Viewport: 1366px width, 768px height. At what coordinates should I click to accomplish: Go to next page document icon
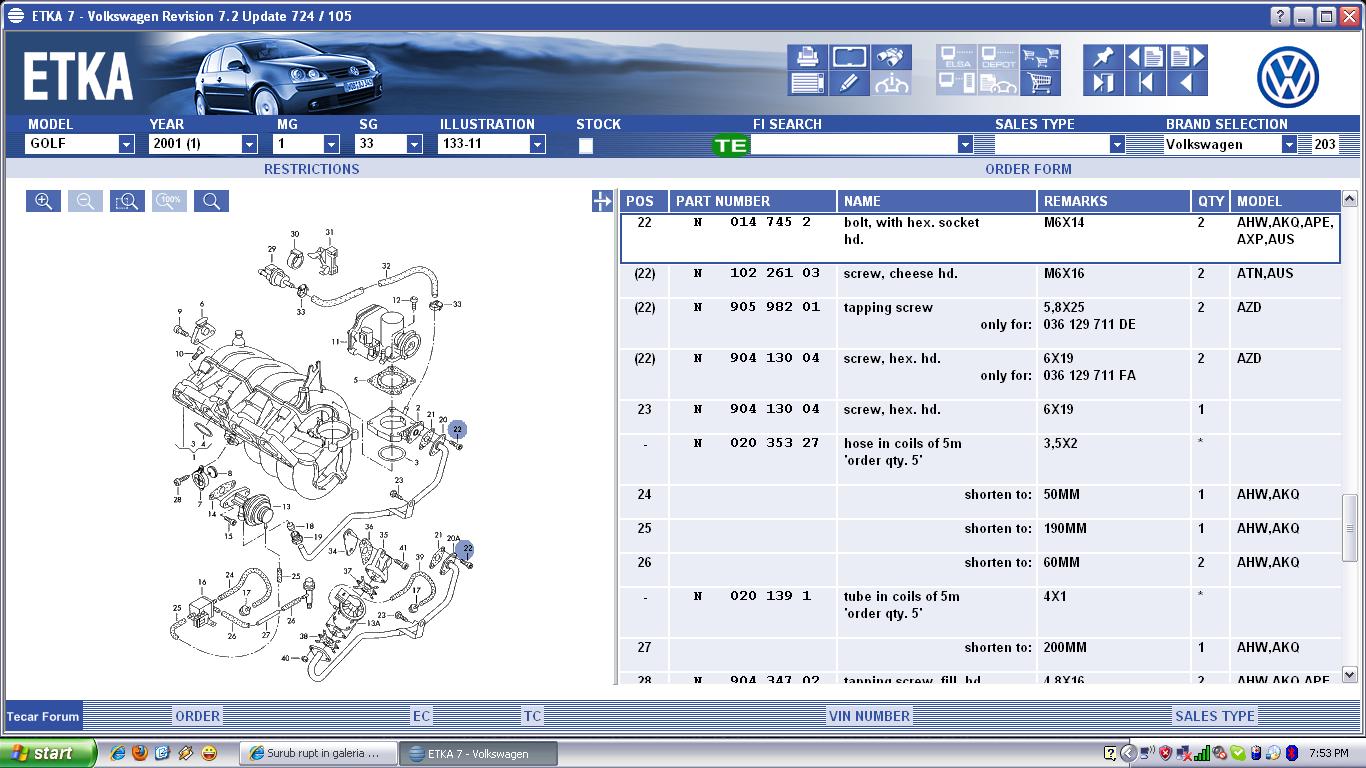[1188, 57]
